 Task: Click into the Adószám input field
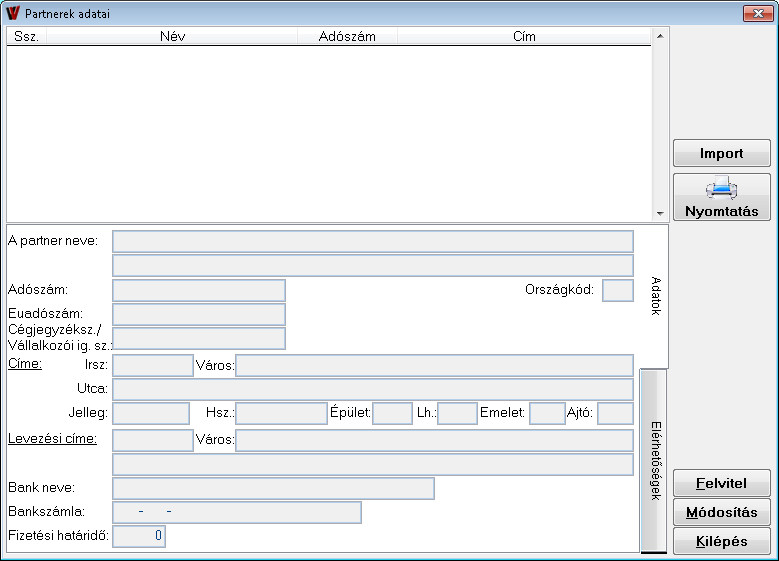pos(199,290)
